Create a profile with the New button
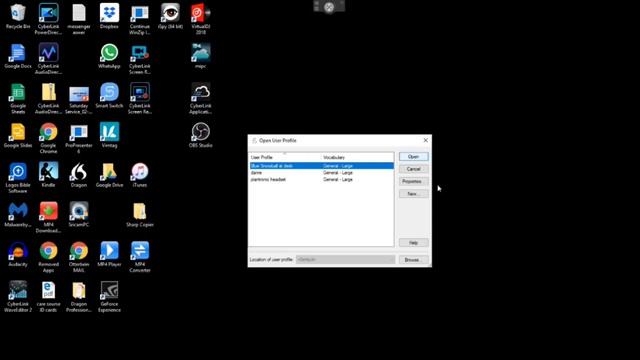 [413, 194]
